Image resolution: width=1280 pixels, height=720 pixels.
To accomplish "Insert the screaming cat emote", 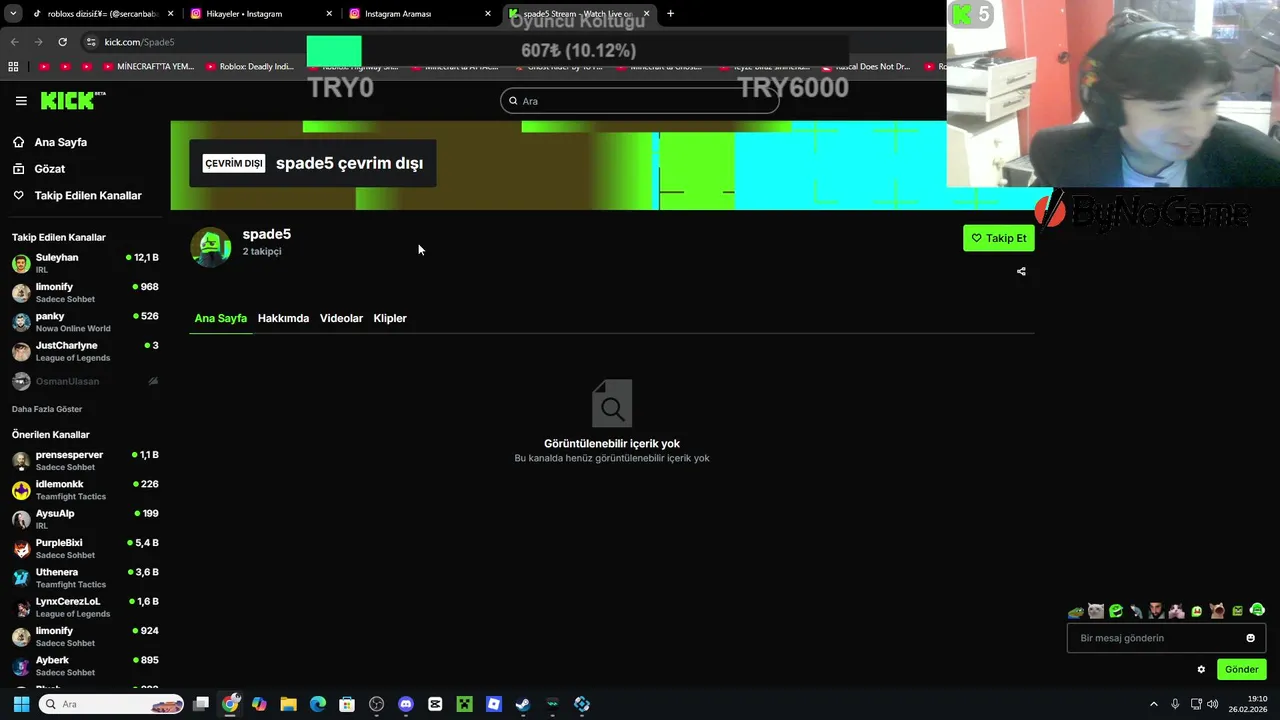I will 1217,611.
